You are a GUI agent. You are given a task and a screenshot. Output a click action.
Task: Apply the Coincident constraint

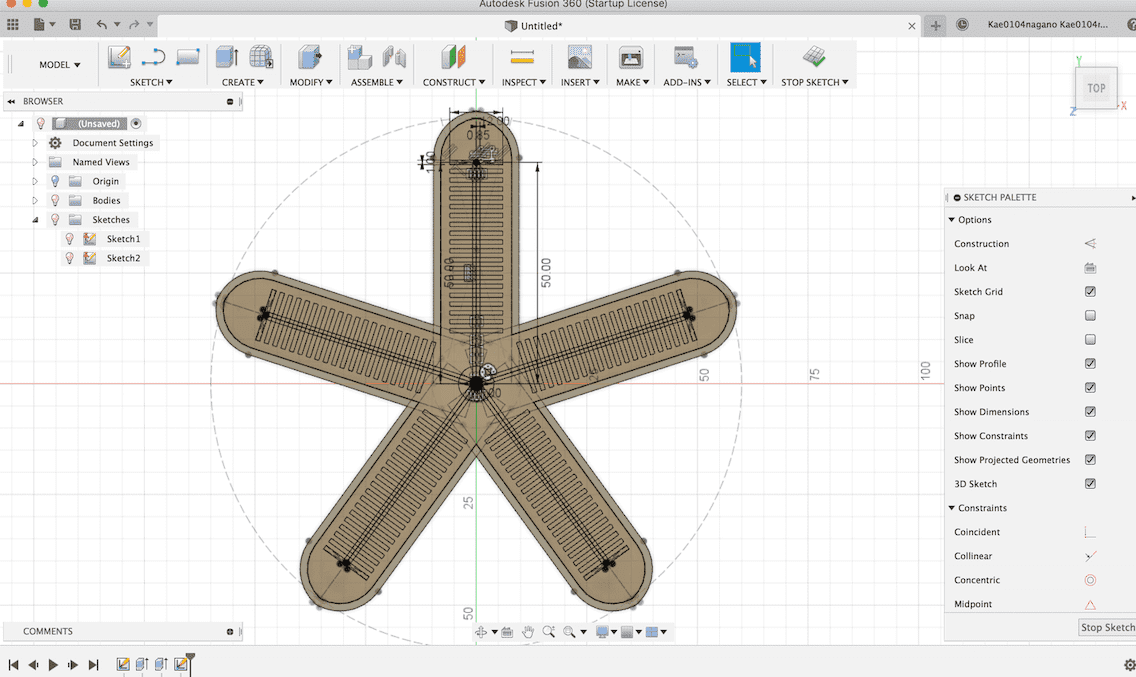1090,532
